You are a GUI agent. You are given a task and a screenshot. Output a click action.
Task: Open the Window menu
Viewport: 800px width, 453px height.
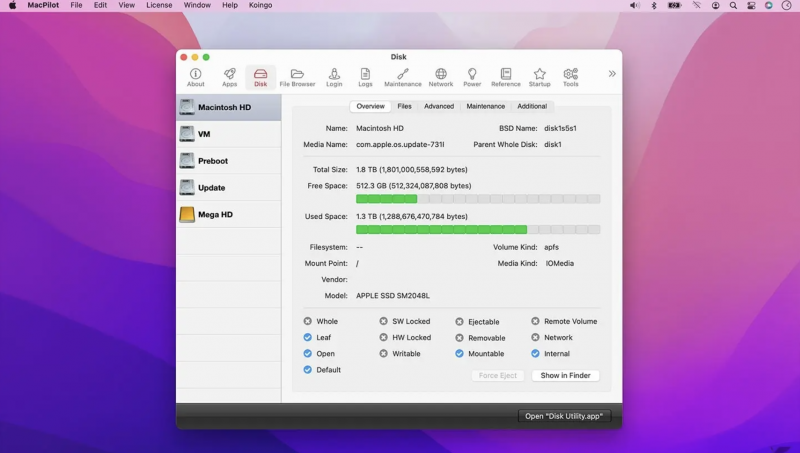point(197,5)
